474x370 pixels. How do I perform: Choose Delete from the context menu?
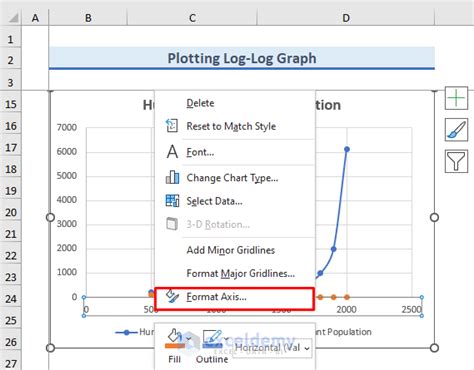200,103
